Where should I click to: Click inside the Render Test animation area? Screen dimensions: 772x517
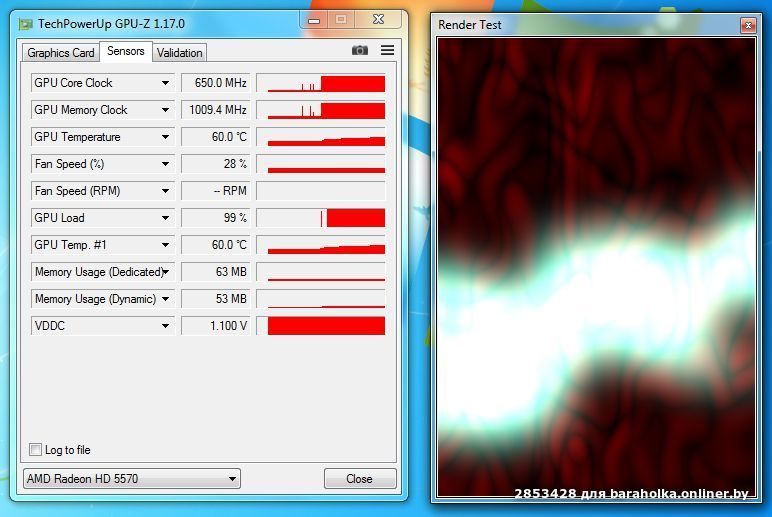596,268
